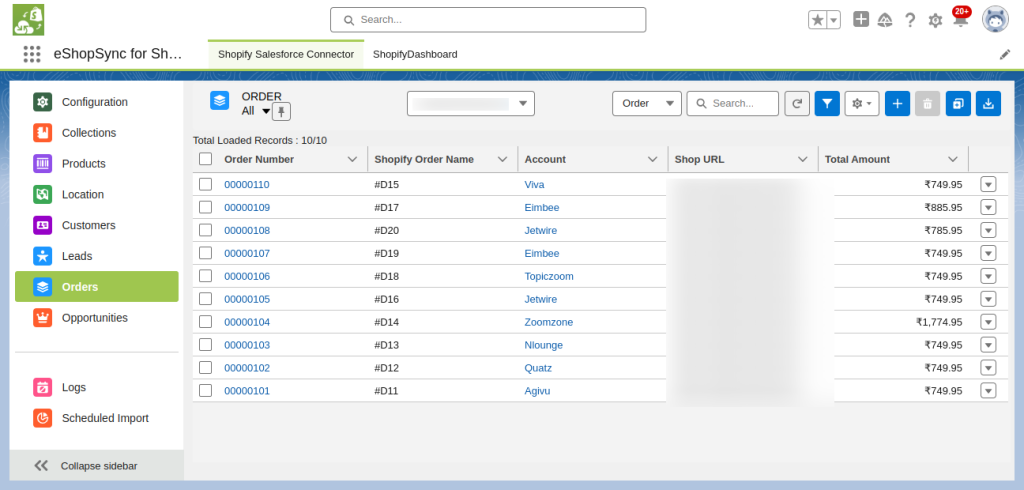Add a new order with plus button

(x=897, y=103)
